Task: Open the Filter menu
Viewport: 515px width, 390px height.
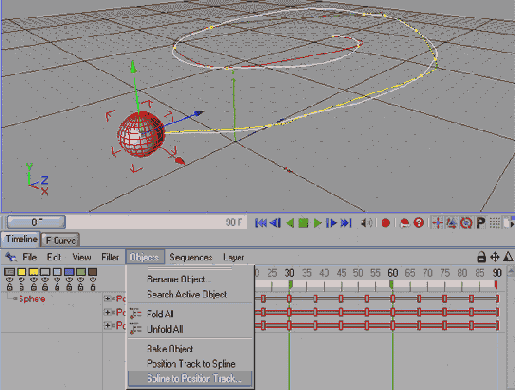Action: pos(110,257)
